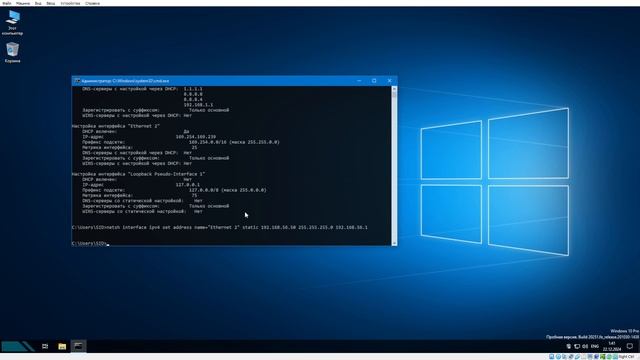The image size is (640, 360).
Task: Switch the ENG input language indicator
Action: tap(595, 346)
